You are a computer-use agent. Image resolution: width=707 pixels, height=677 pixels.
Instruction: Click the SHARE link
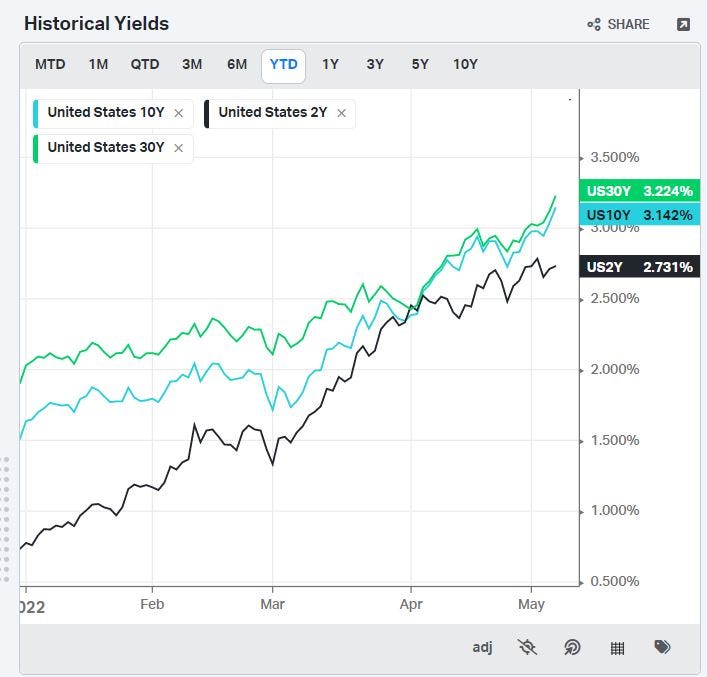click(x=629, y=24)
